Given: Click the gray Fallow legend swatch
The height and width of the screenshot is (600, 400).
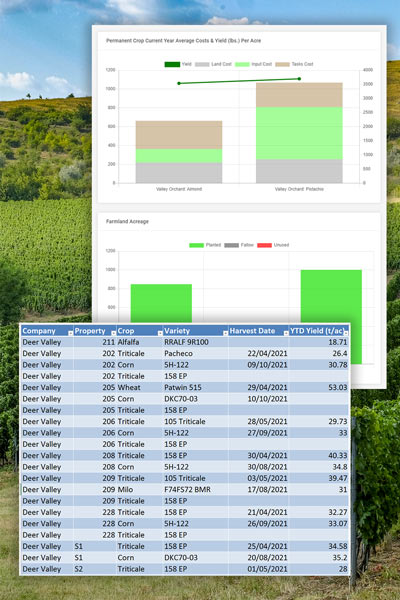Looking at the screenshot, I should point(232,245).
